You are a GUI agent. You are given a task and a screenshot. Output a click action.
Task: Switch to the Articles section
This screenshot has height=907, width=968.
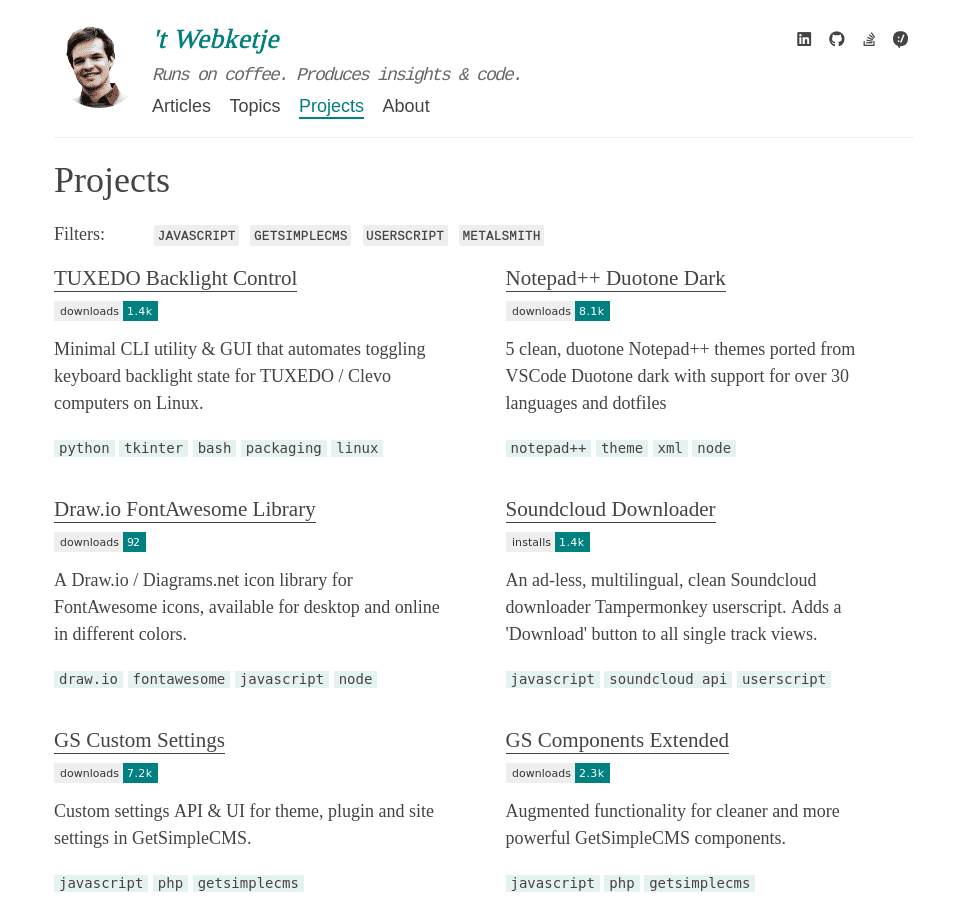click(181, 106)
